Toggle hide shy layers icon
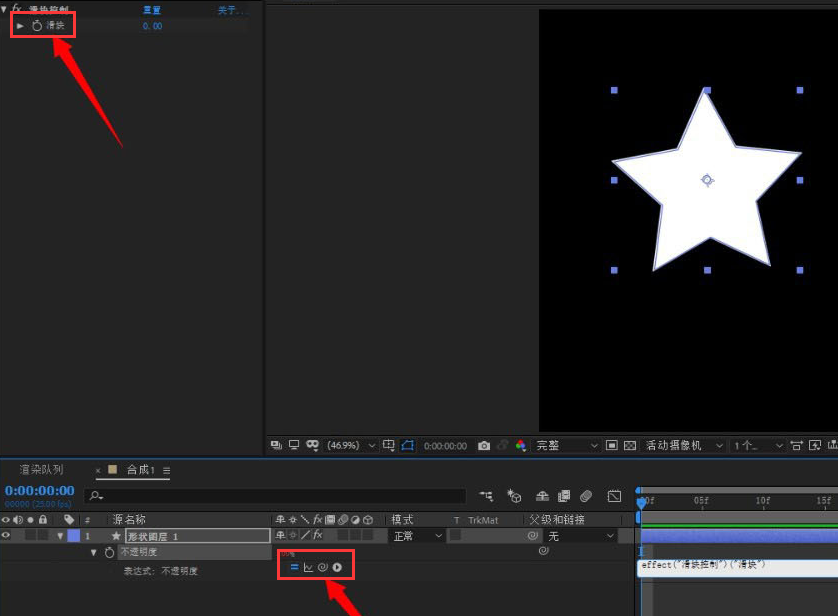Image resolution: width=838 pixels, height=616 pixels. tap(542, 496)
